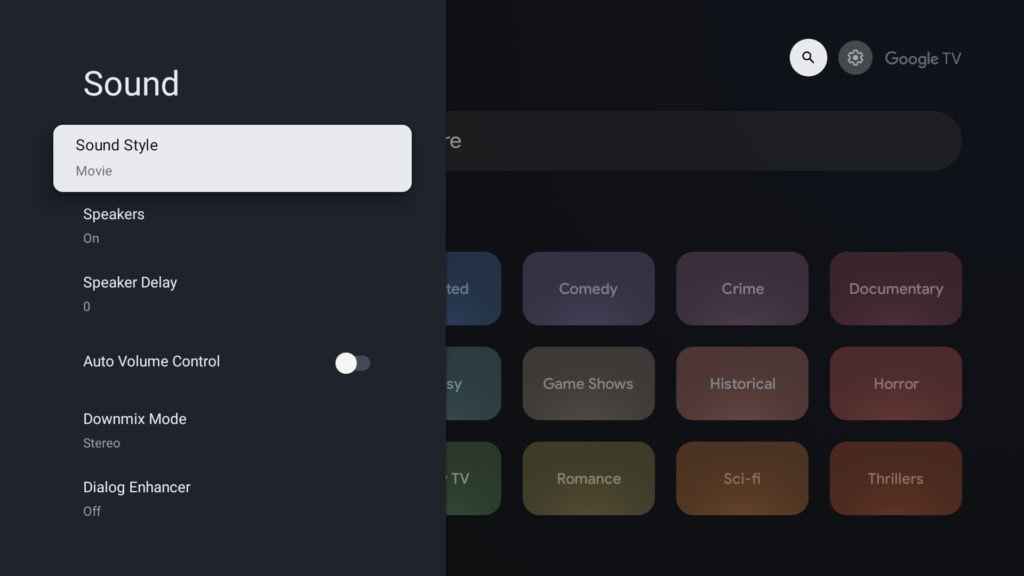Open the Horror genre tile
This screenshot has height=576, width=1024.
(x=895, y=384)
